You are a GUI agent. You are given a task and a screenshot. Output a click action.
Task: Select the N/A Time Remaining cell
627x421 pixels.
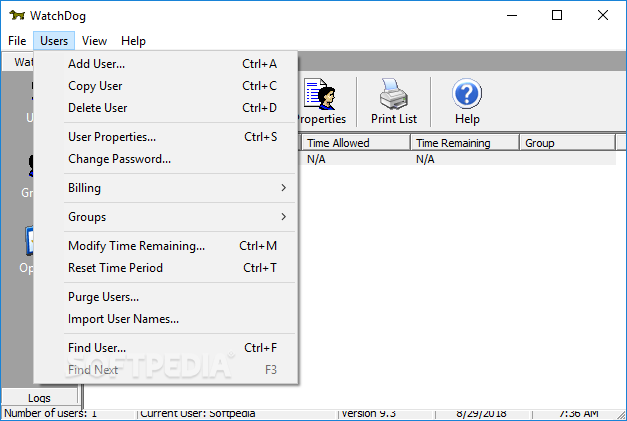tap(425, 159)
